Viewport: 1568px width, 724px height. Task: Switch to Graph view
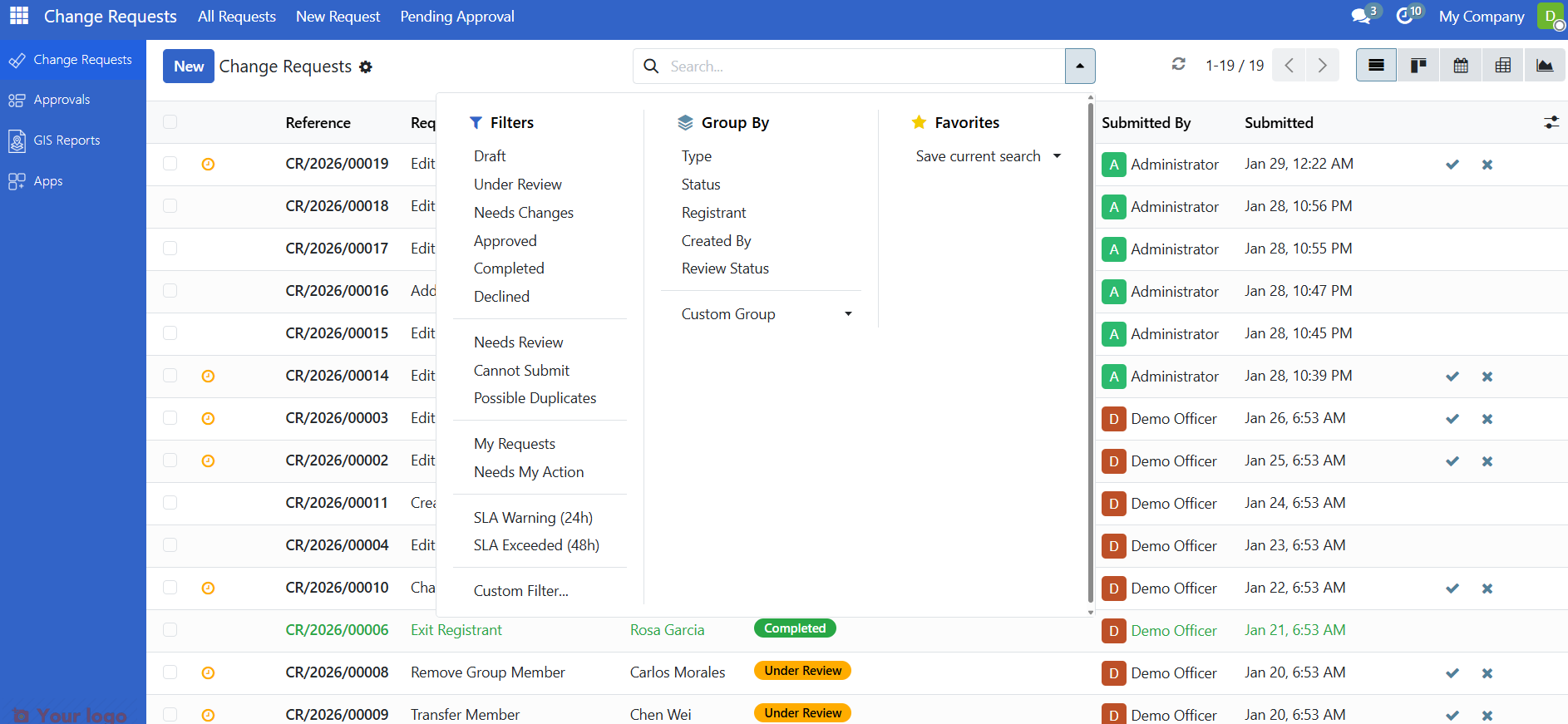pos(1545,66)
